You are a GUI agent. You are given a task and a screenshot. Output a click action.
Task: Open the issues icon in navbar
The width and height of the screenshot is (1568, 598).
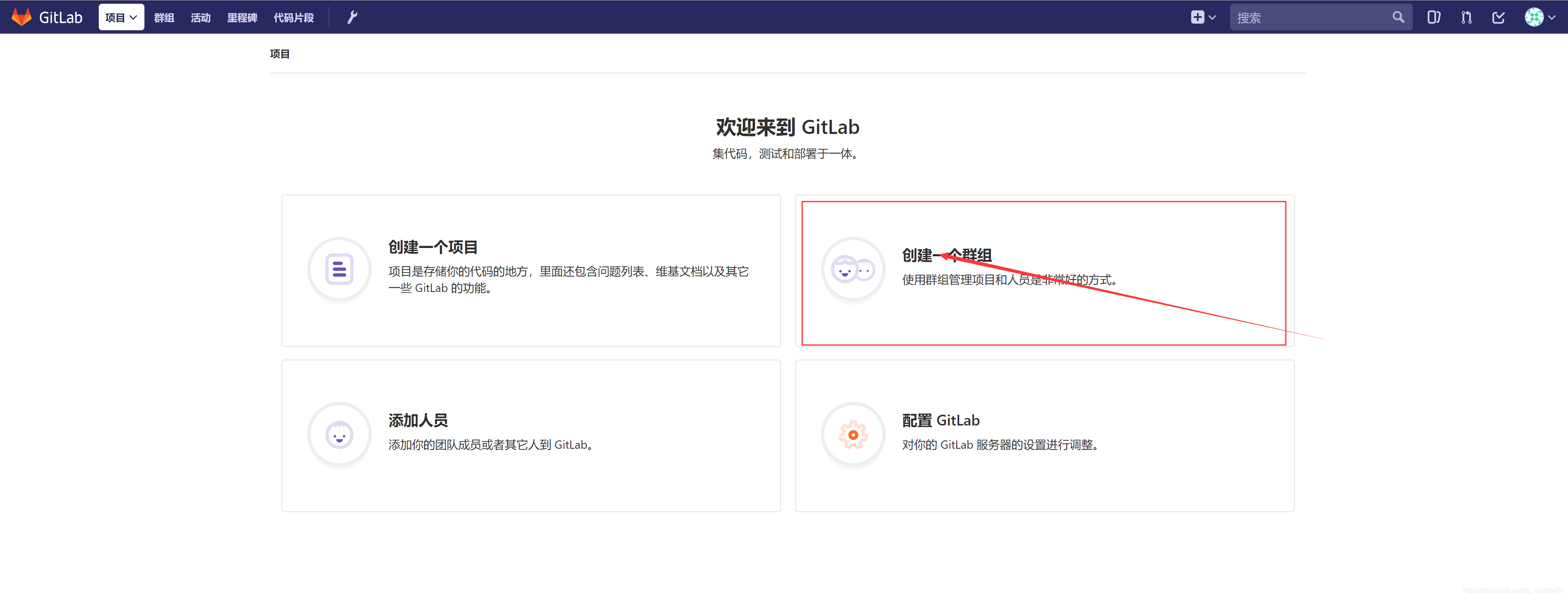click(1434, 17)
